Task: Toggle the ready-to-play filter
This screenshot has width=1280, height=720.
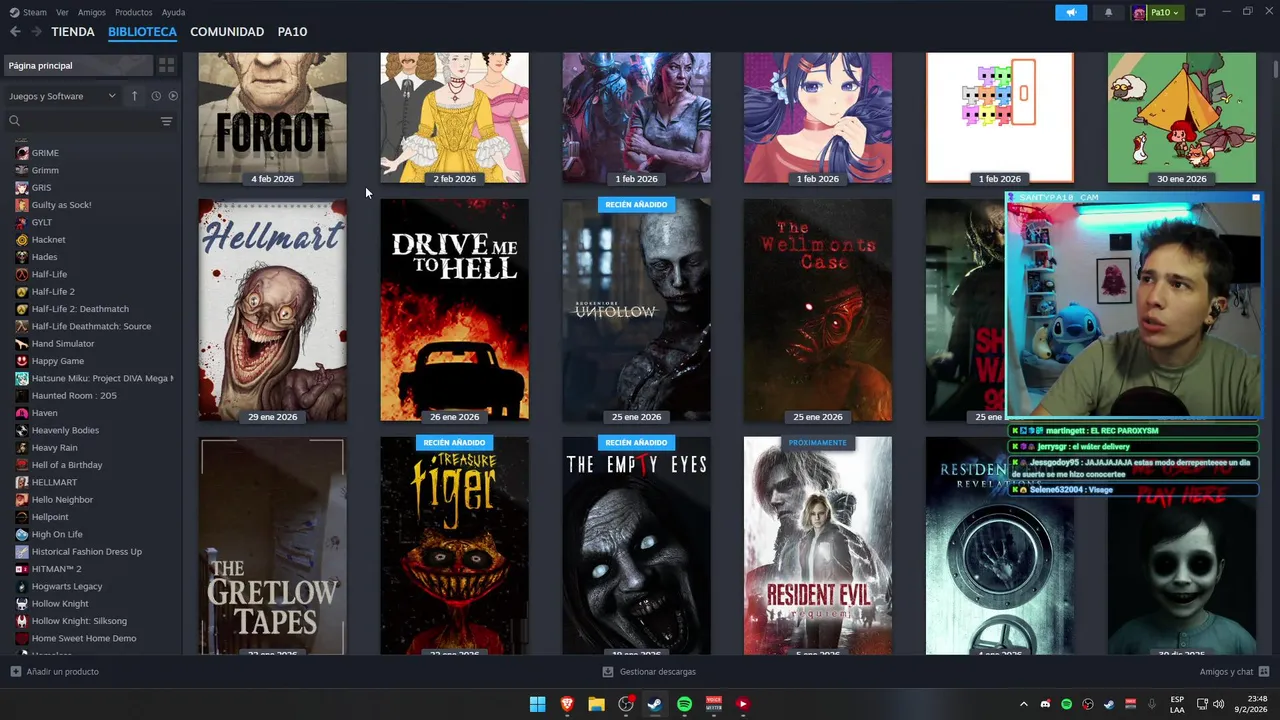Action: point(173,96)
